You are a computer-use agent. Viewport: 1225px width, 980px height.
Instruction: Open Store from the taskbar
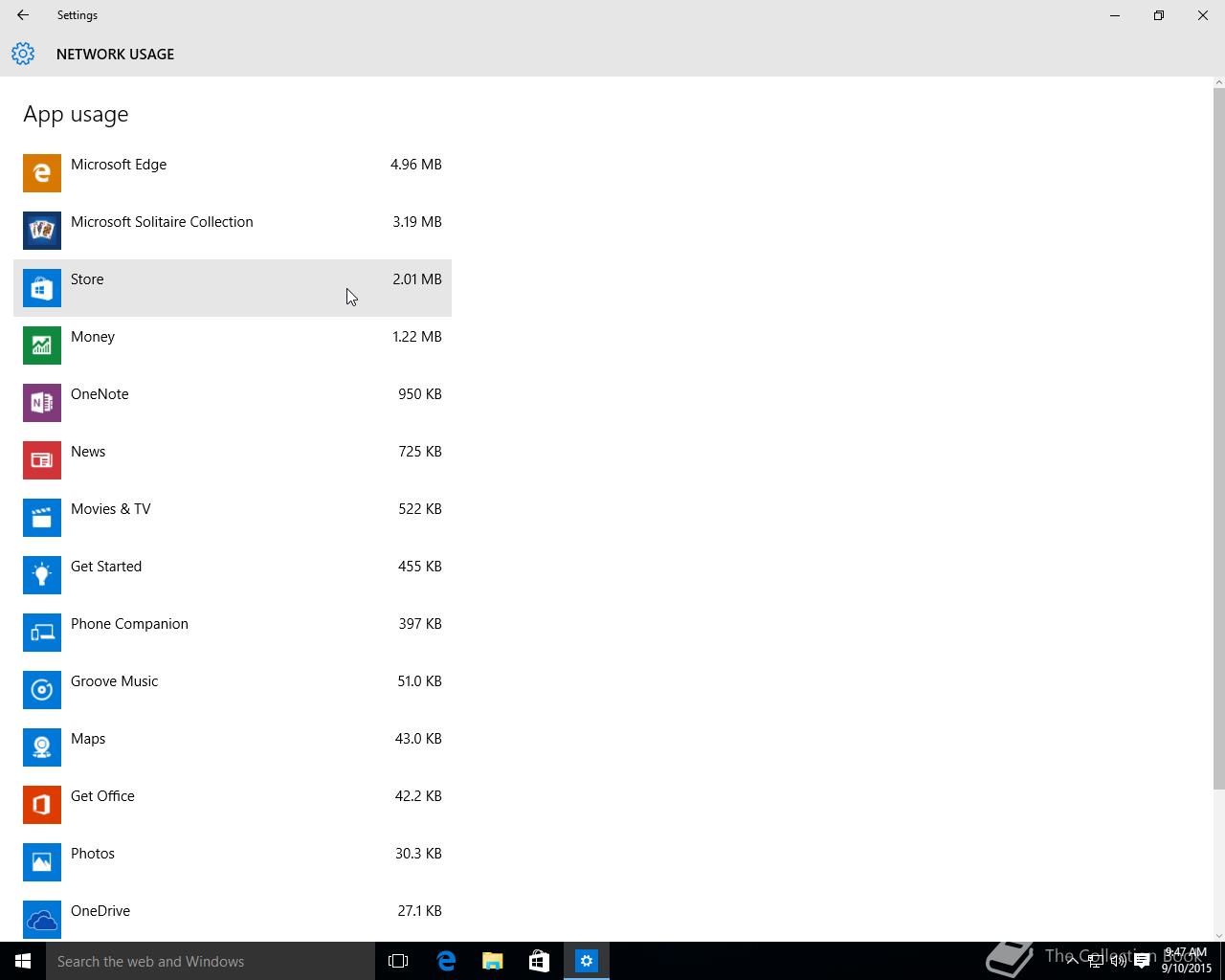pos(540,961)
